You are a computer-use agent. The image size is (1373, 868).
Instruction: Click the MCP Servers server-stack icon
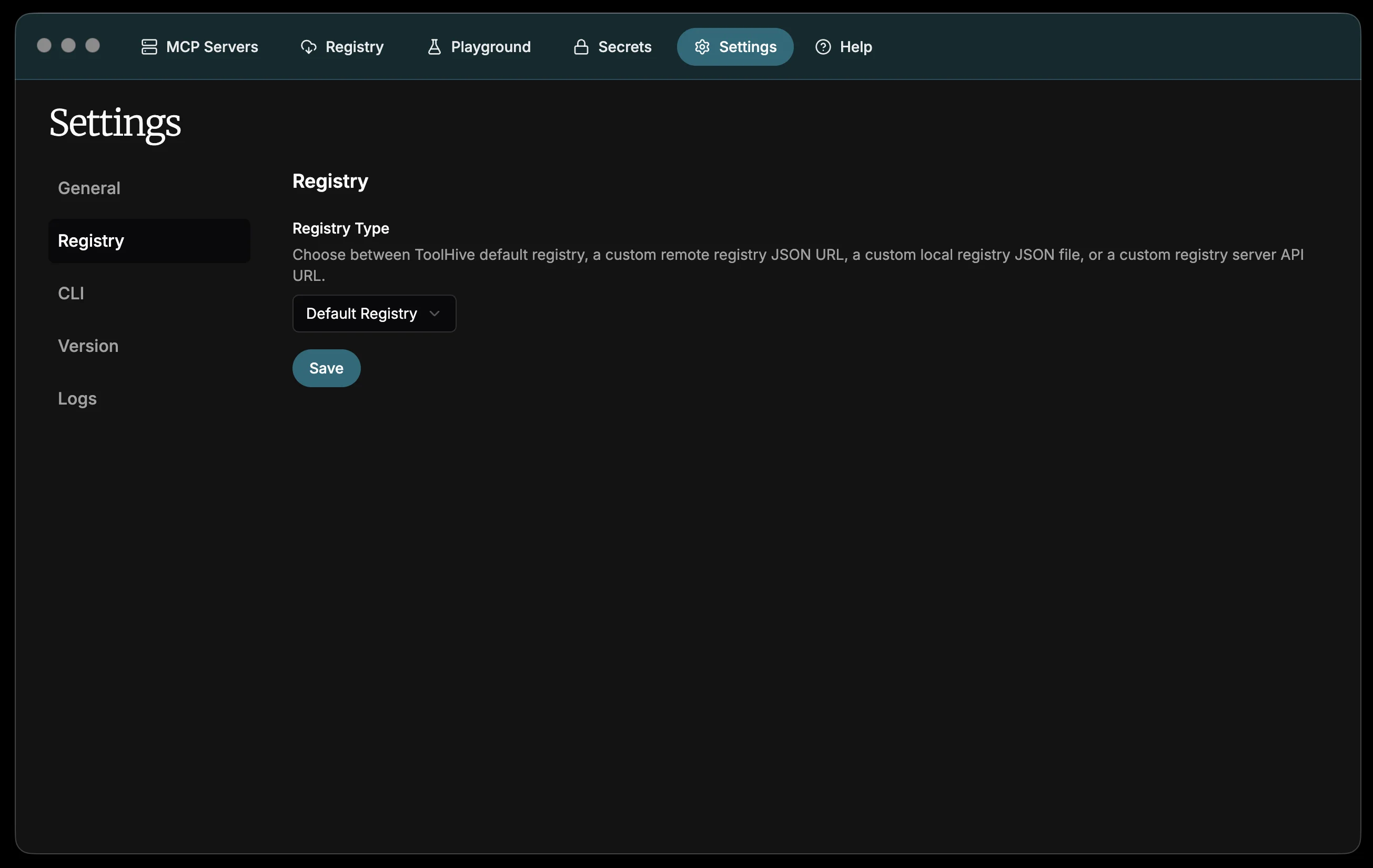tap(149, 47)
